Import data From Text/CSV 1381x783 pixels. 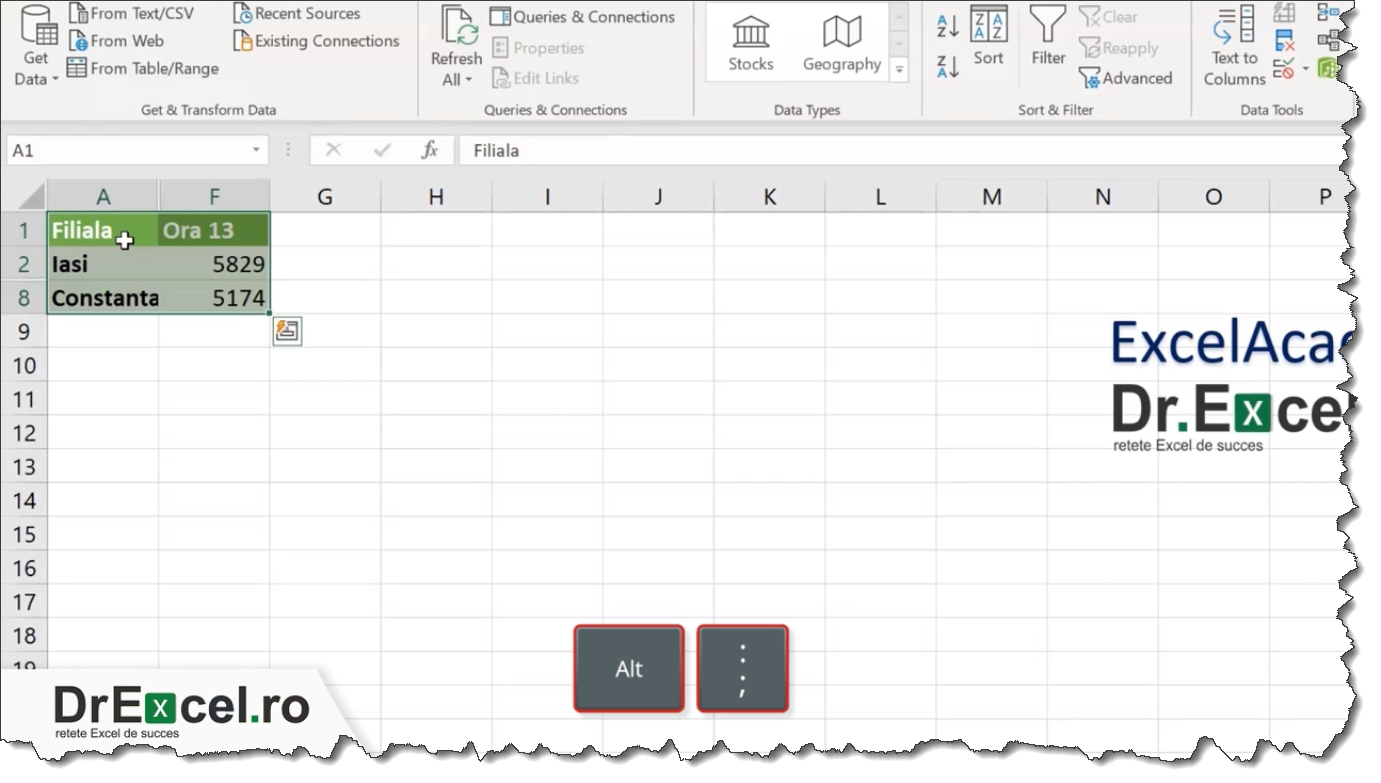pos(132,12)
